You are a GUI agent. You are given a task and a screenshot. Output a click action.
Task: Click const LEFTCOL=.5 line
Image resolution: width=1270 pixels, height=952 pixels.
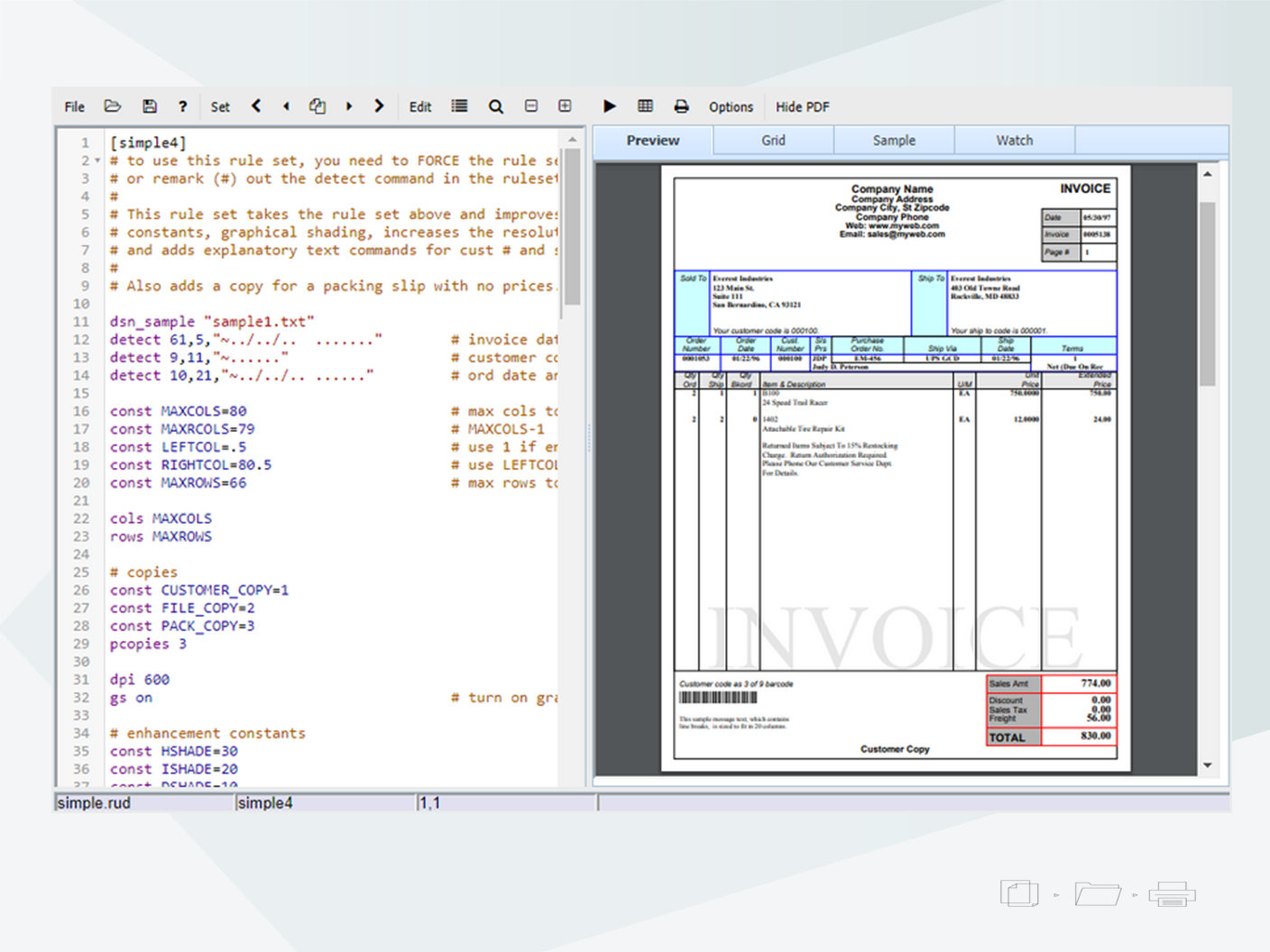[178, 447]
